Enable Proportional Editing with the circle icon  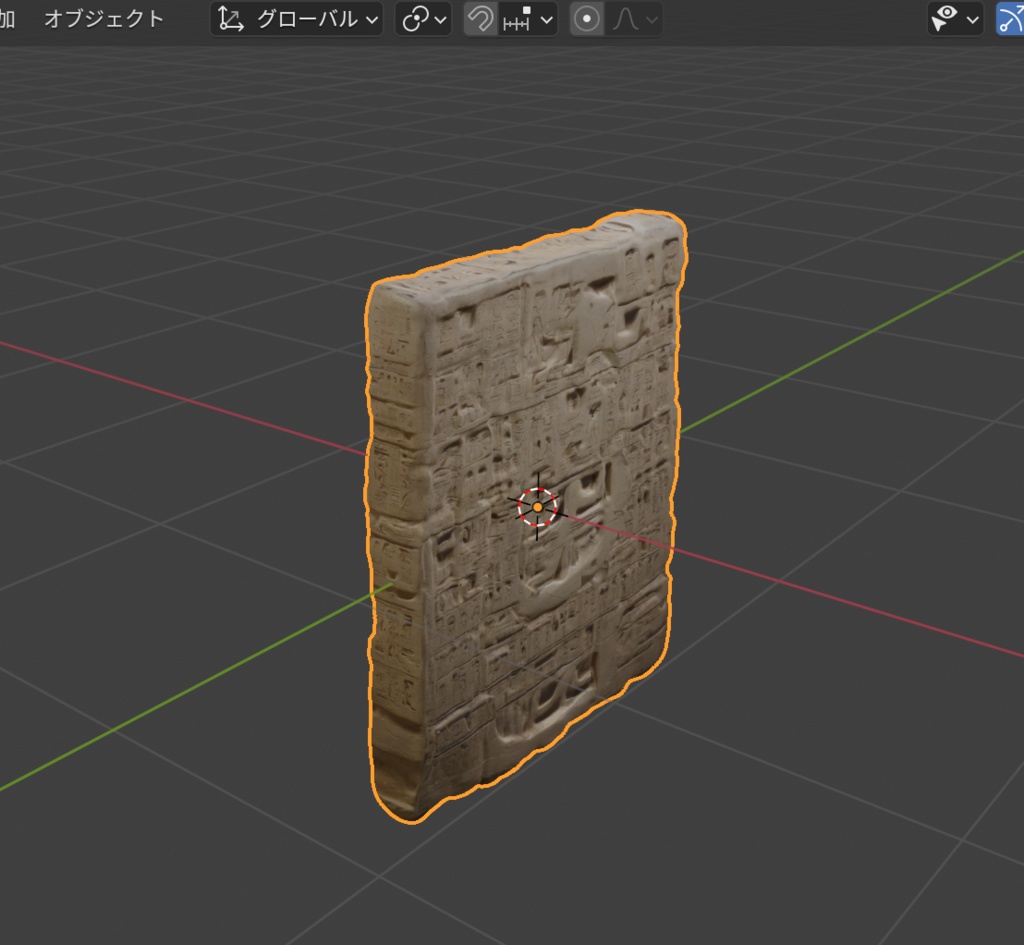(x=586, y=19)
